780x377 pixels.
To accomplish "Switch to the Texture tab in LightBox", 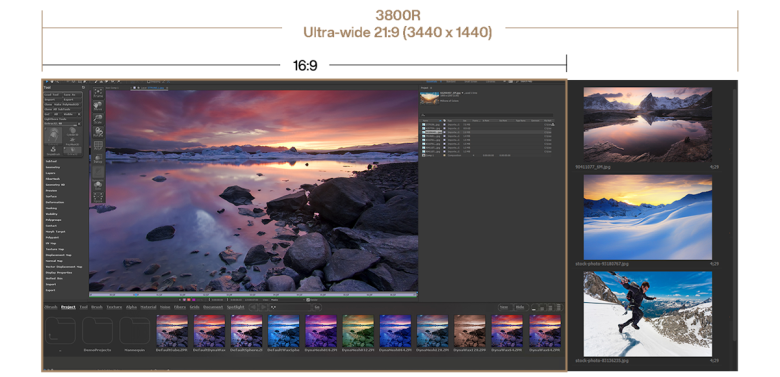I will pyautogui.click(x=114, y=307).
